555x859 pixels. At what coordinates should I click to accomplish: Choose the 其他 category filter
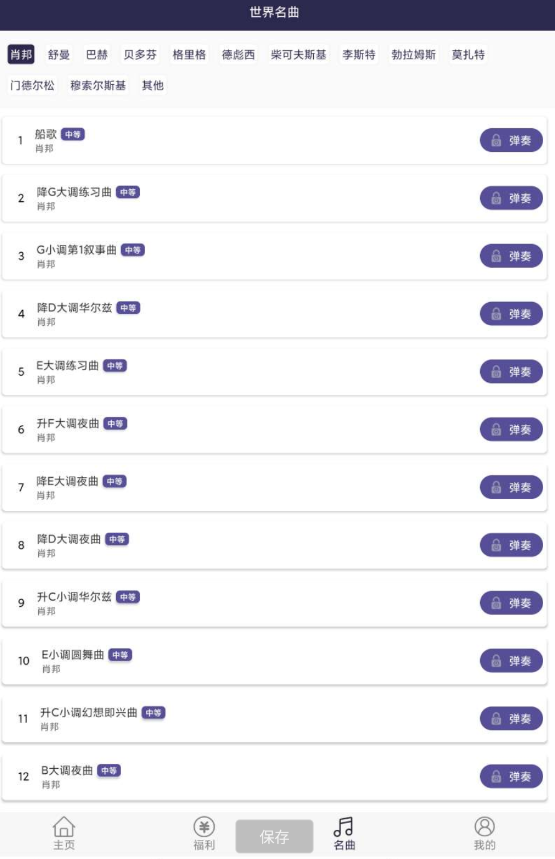point(152,85)
